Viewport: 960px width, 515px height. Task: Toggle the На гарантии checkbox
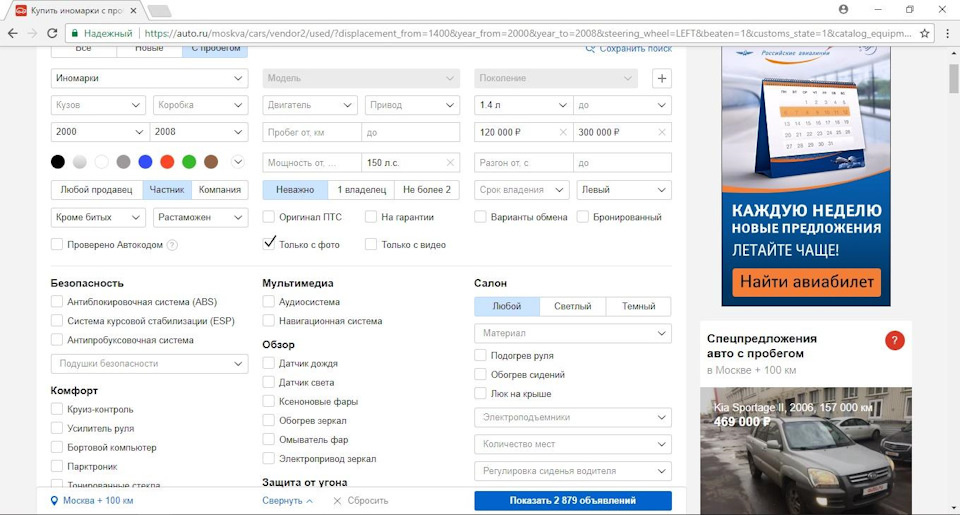point(370,217)
